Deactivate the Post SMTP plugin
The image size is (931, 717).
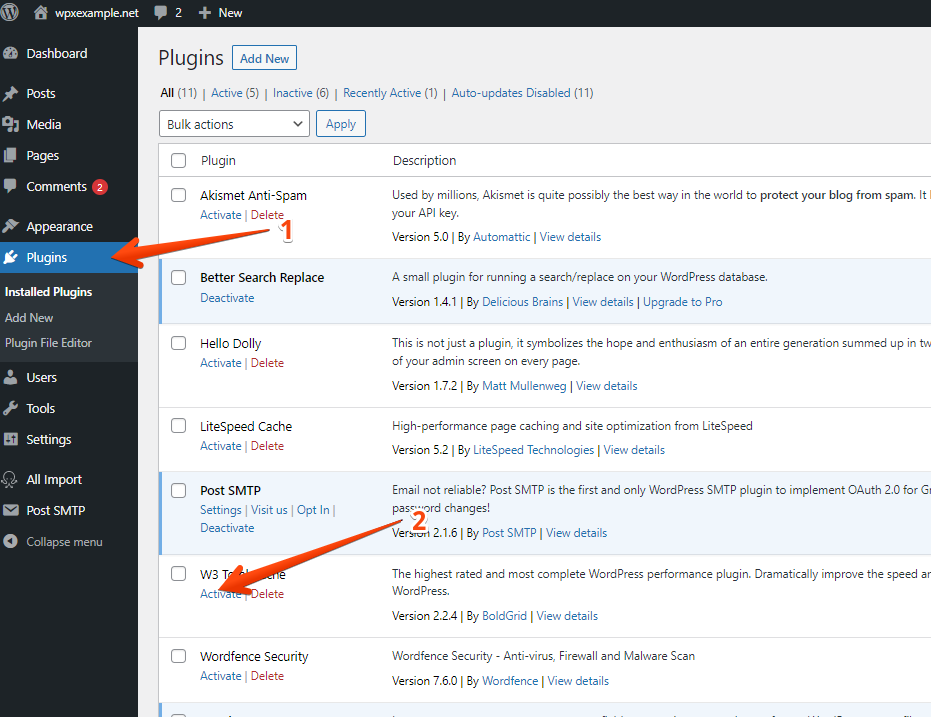click(227, 528)
